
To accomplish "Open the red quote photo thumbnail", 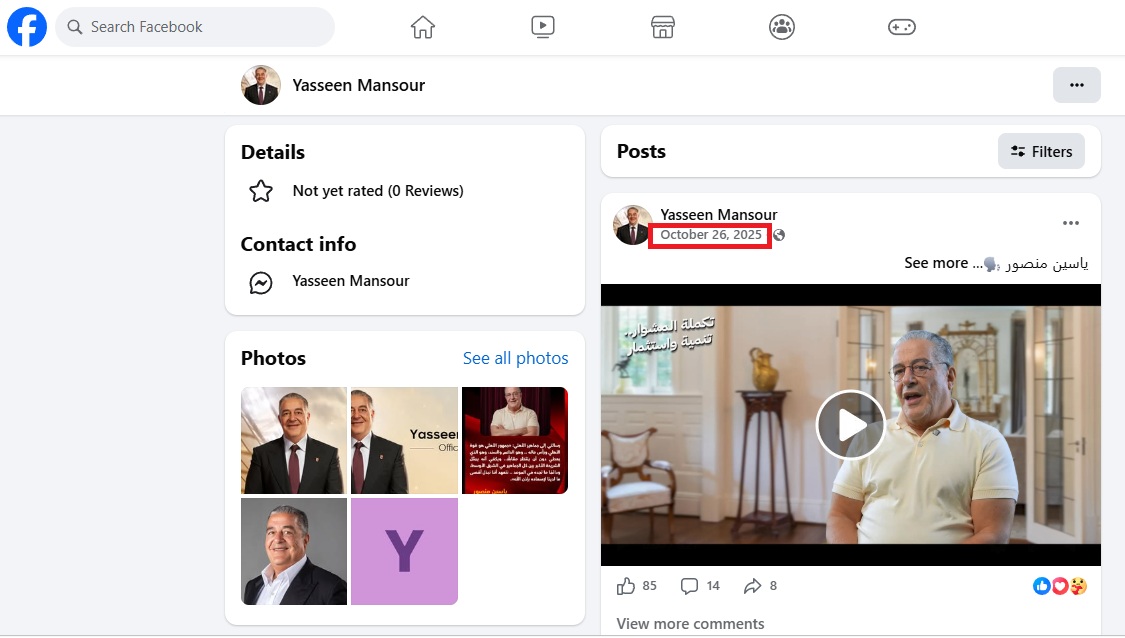I will point(514,440).
